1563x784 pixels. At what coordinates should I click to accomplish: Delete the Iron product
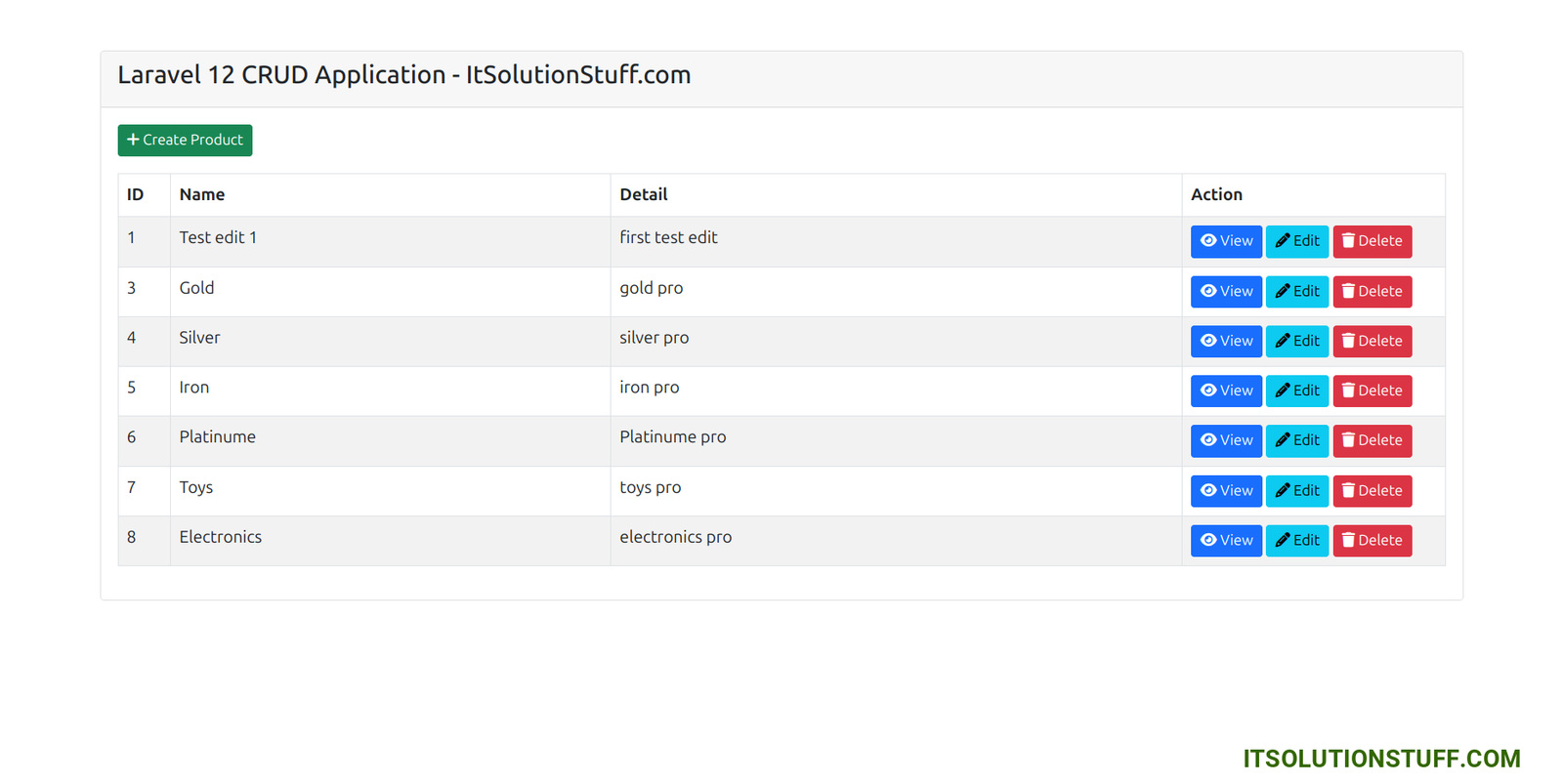[x=1372, y=391]
